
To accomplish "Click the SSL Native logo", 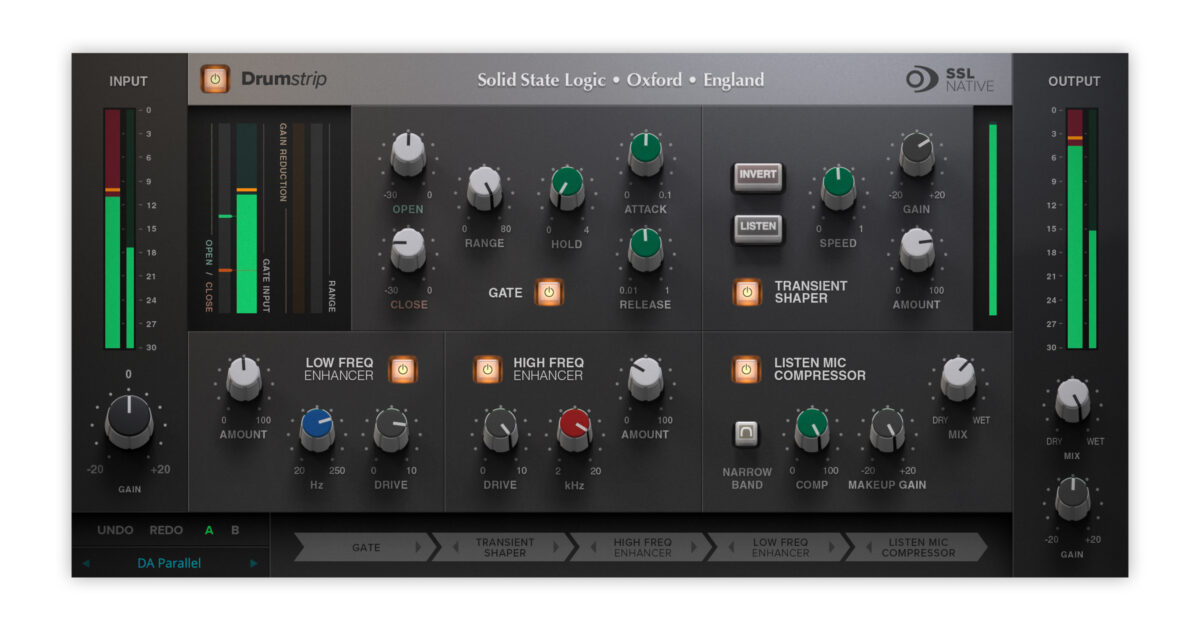I will [950, 80].
